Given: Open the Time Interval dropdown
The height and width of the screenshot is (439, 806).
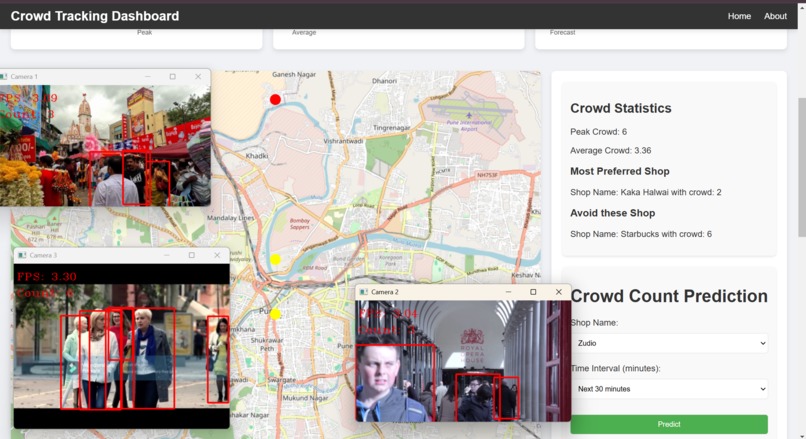Looking at the screenshot, I should 669,389.
